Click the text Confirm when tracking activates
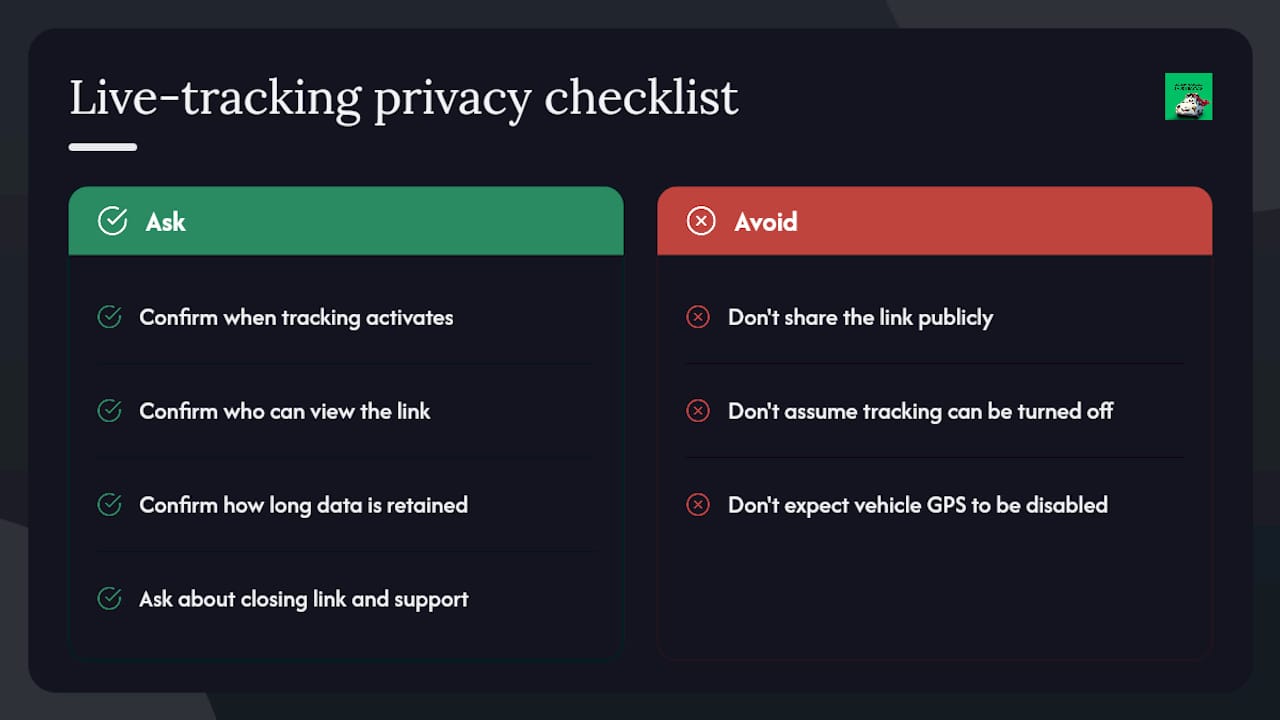The height and width of the screenshot is (720, 1280). pyautogui.click(x=296, y=318)
